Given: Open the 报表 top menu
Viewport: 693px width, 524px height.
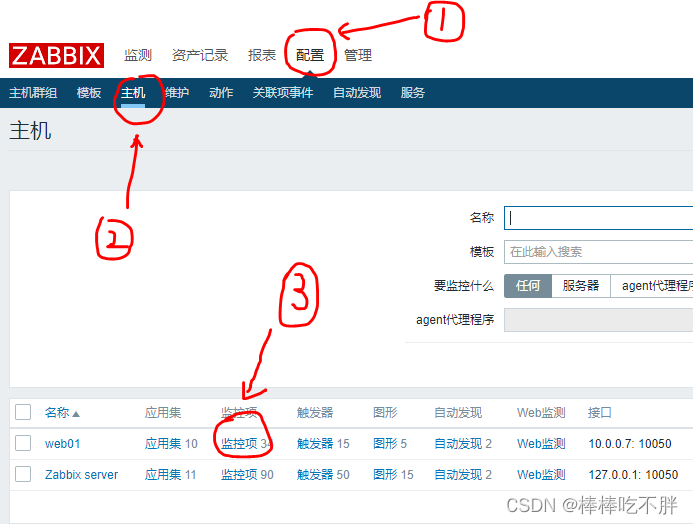Looking at the screenshot, I should [x=262, y=55].
